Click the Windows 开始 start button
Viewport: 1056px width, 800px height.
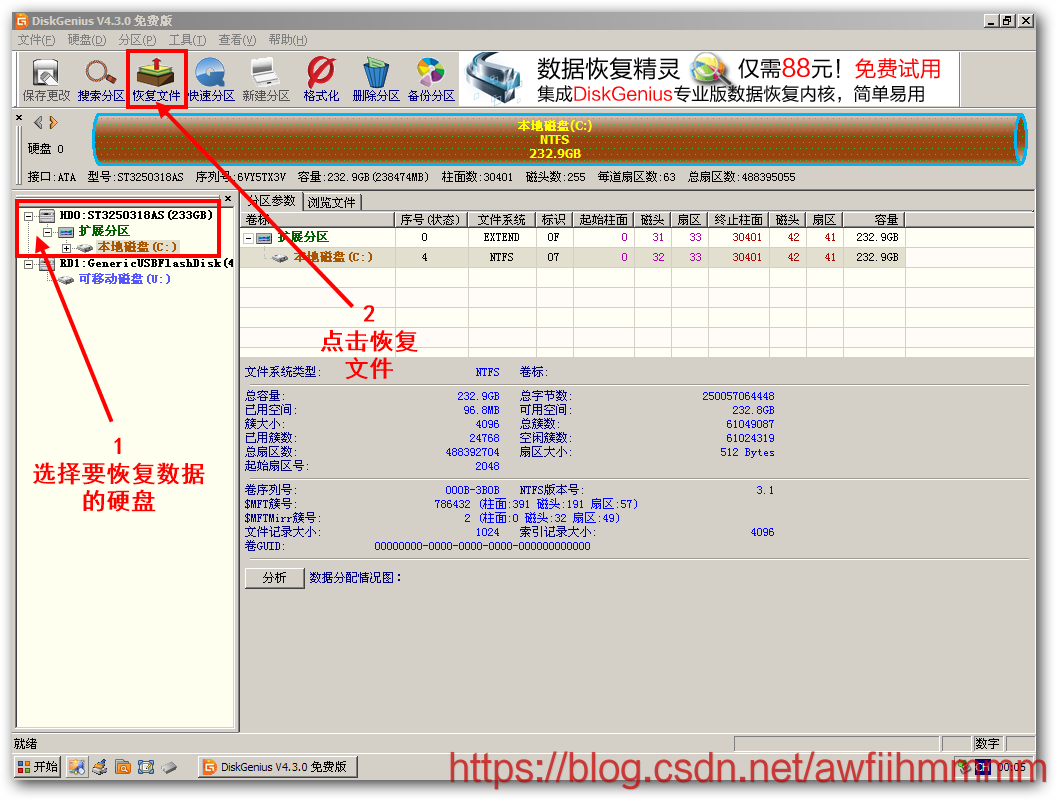coord(38,766)
